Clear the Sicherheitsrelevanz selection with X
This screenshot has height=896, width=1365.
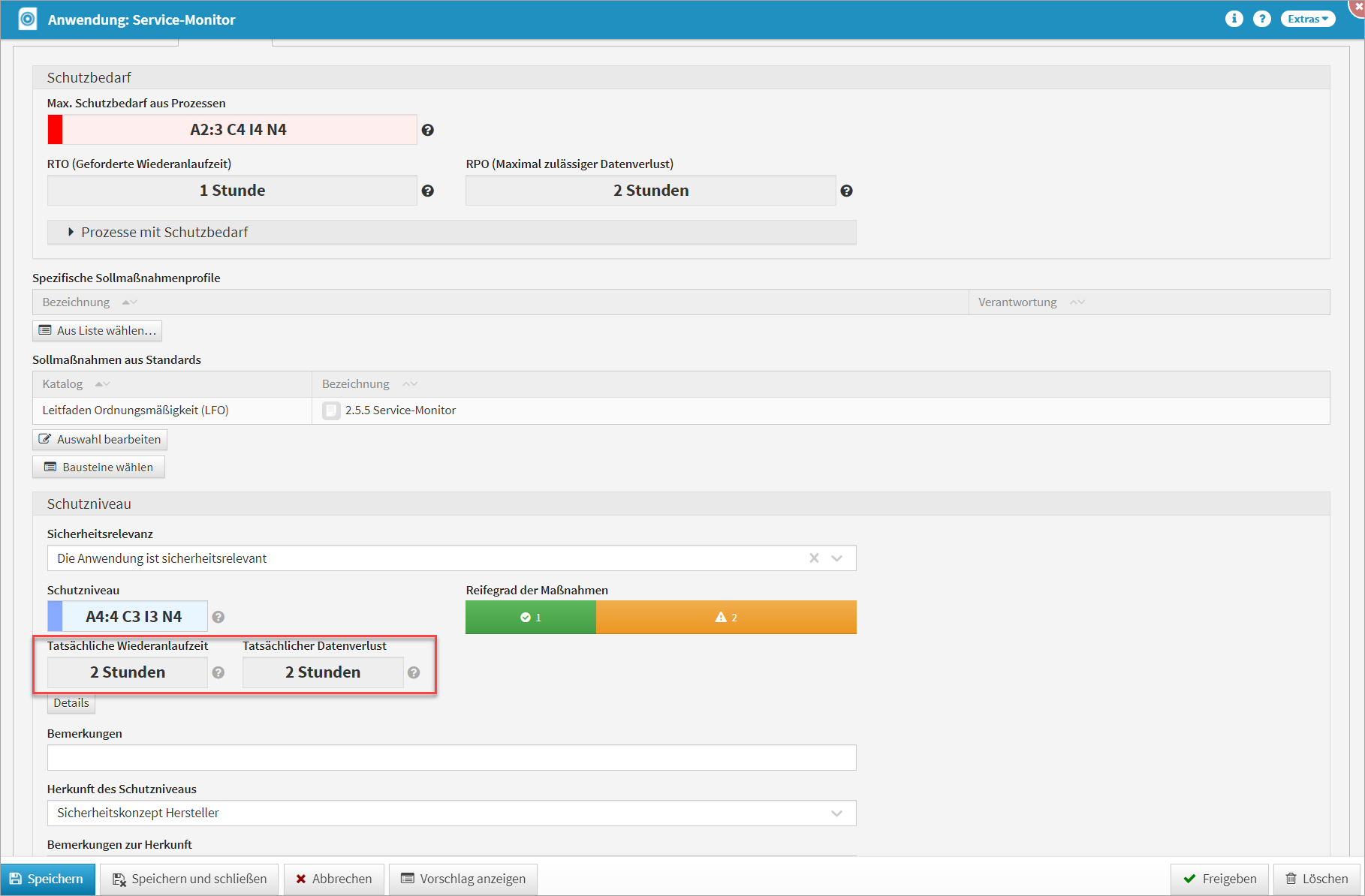(x=814, y=558)
